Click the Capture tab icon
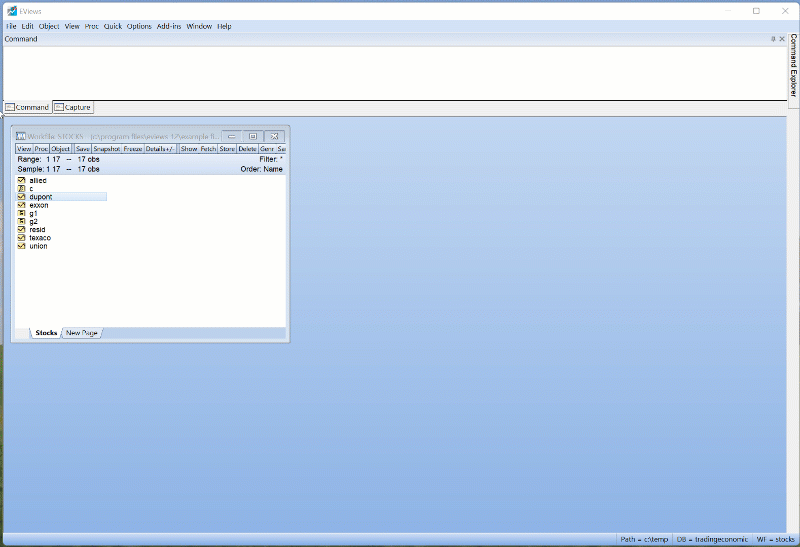 pos(59,107)
